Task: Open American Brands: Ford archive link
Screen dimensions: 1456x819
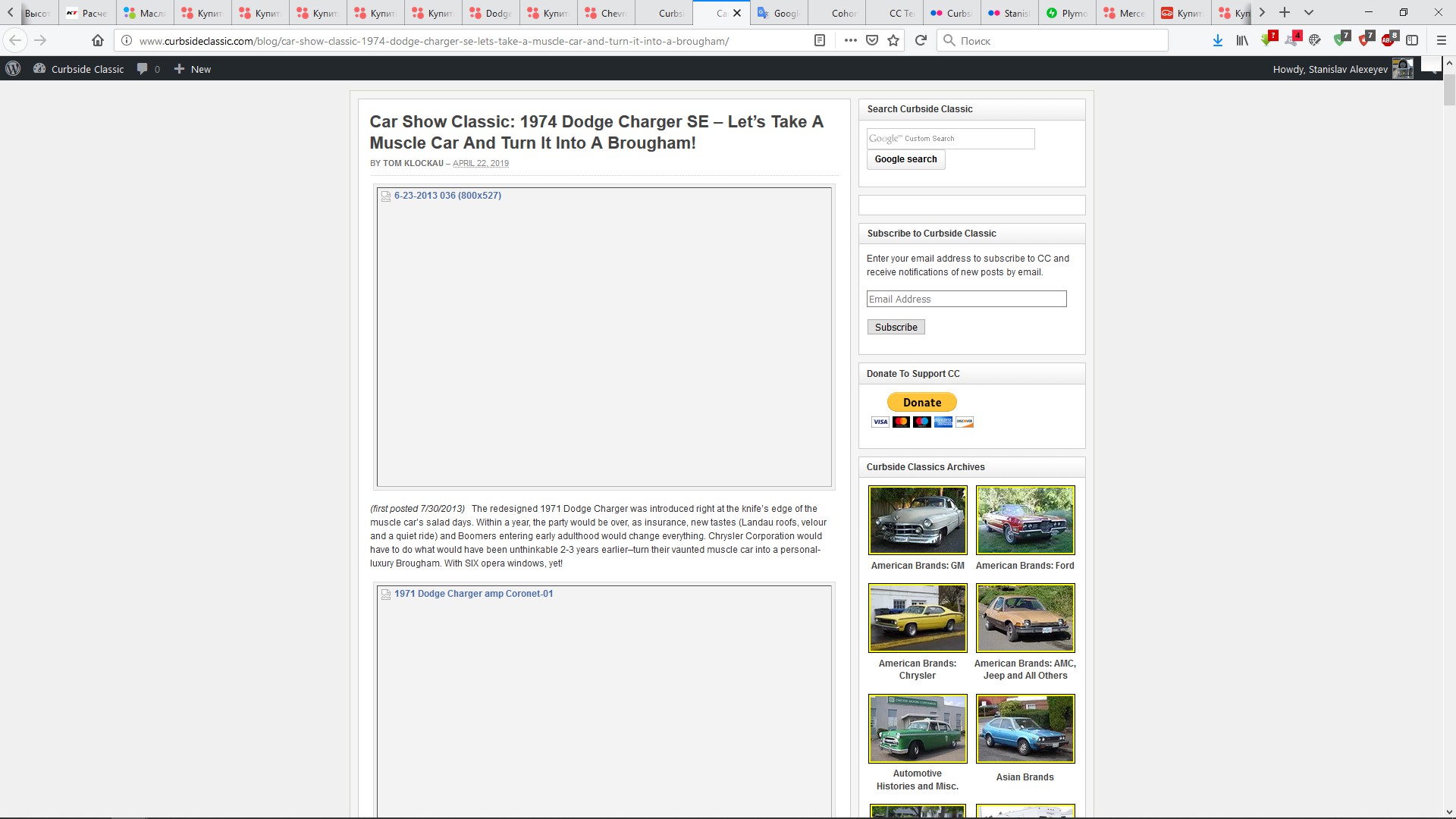Action: pos(1025,566)
